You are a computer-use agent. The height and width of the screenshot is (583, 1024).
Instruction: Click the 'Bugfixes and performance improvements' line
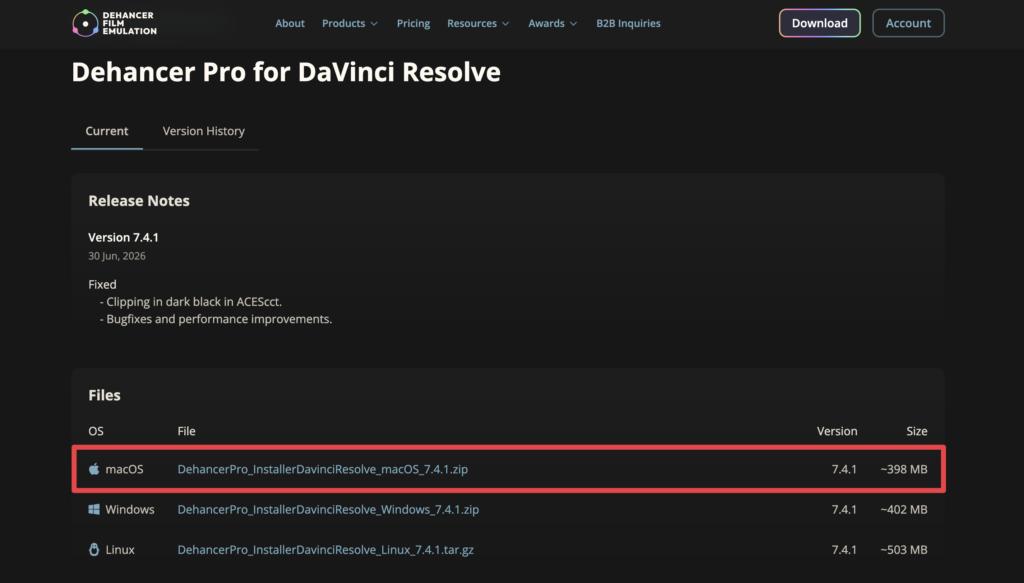pyautogui.click(x=216, y=319)
